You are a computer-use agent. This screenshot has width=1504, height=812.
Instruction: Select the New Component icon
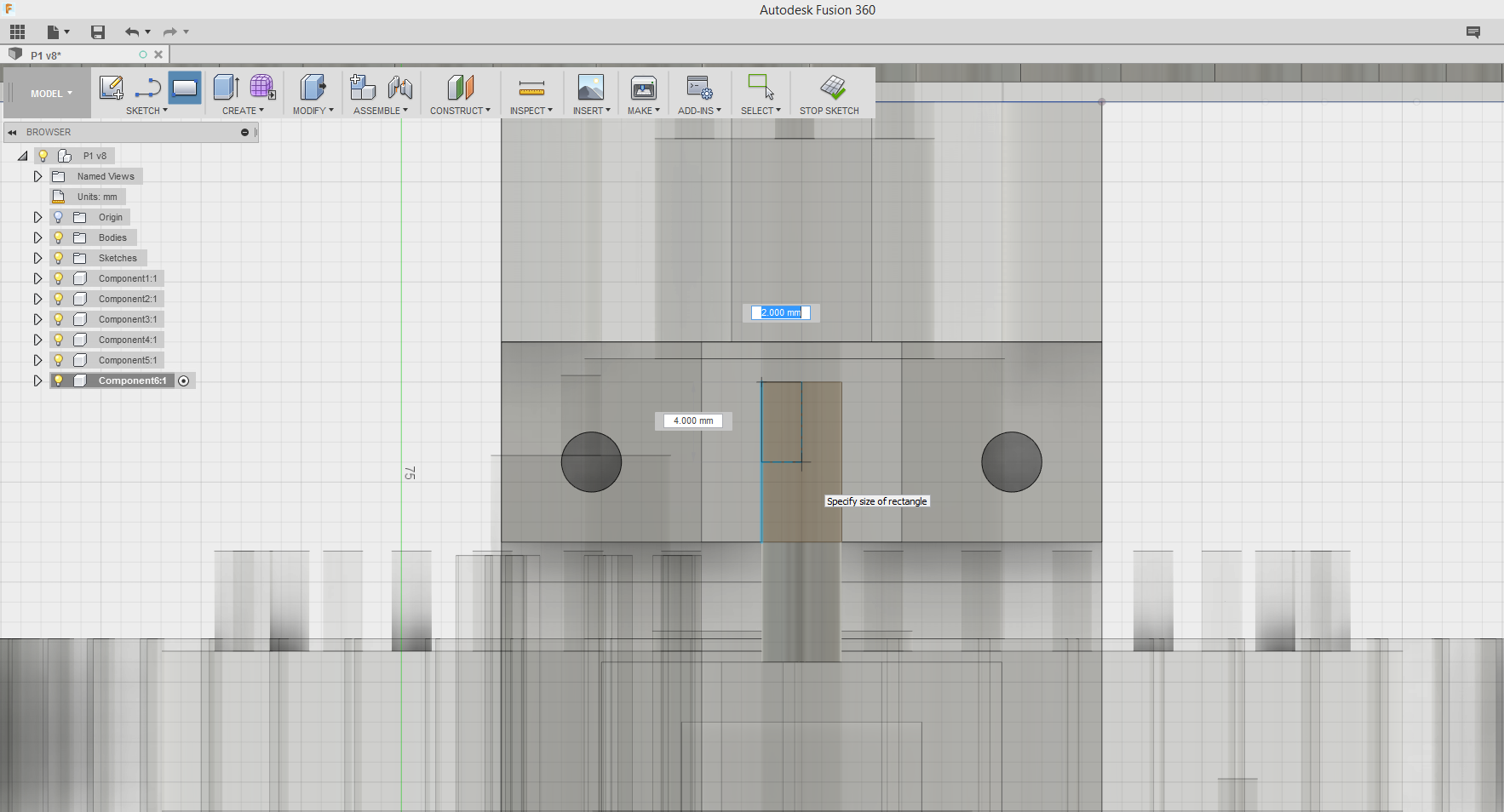[x=363, y=88]
